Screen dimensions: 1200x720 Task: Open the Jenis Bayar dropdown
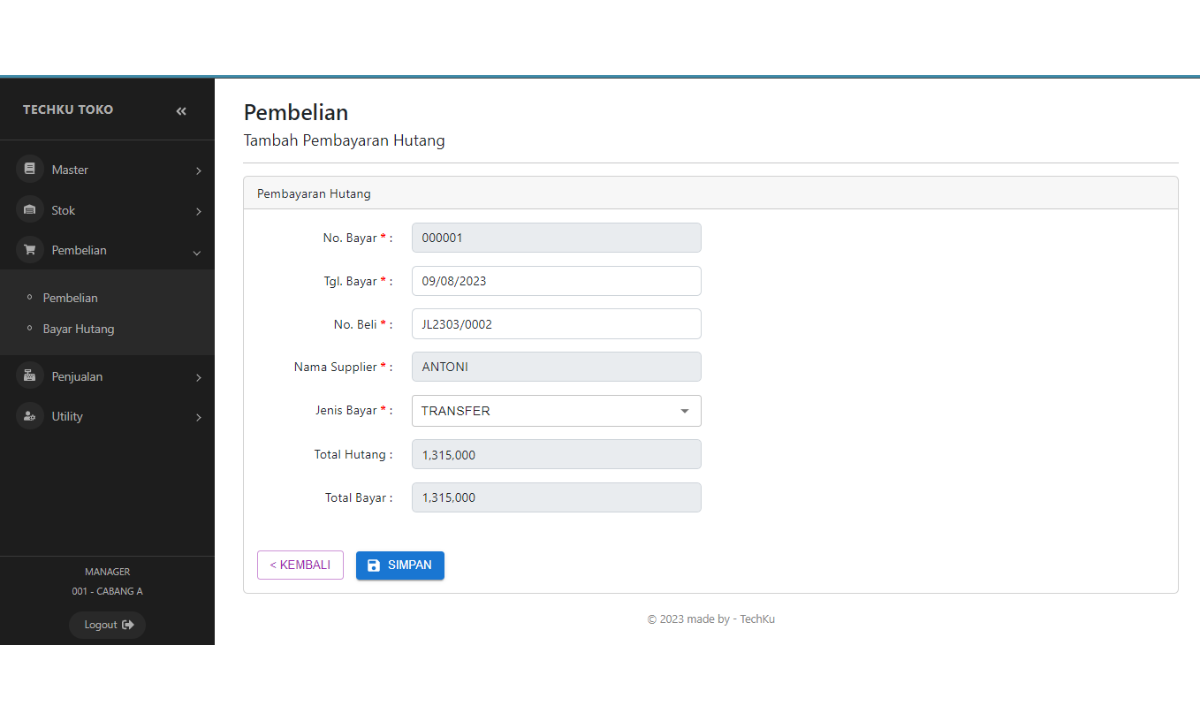tap(556, 411)
